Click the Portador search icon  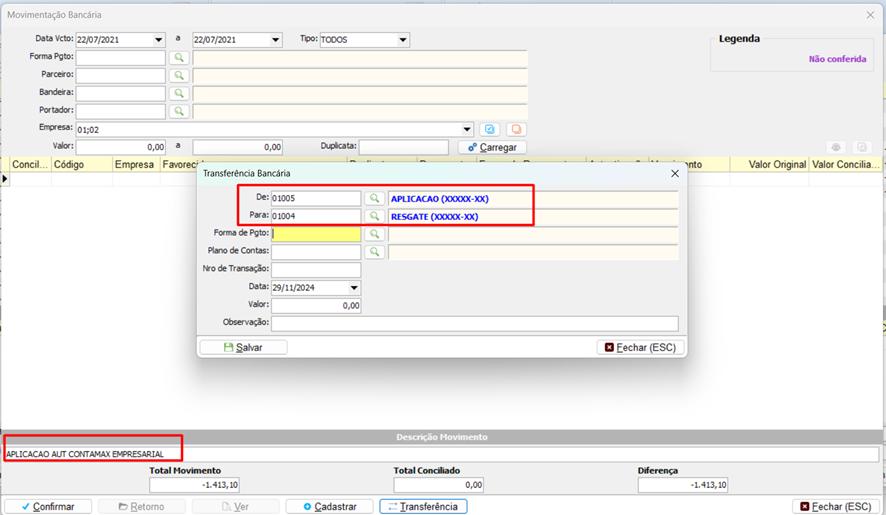(x=178, y=111)
